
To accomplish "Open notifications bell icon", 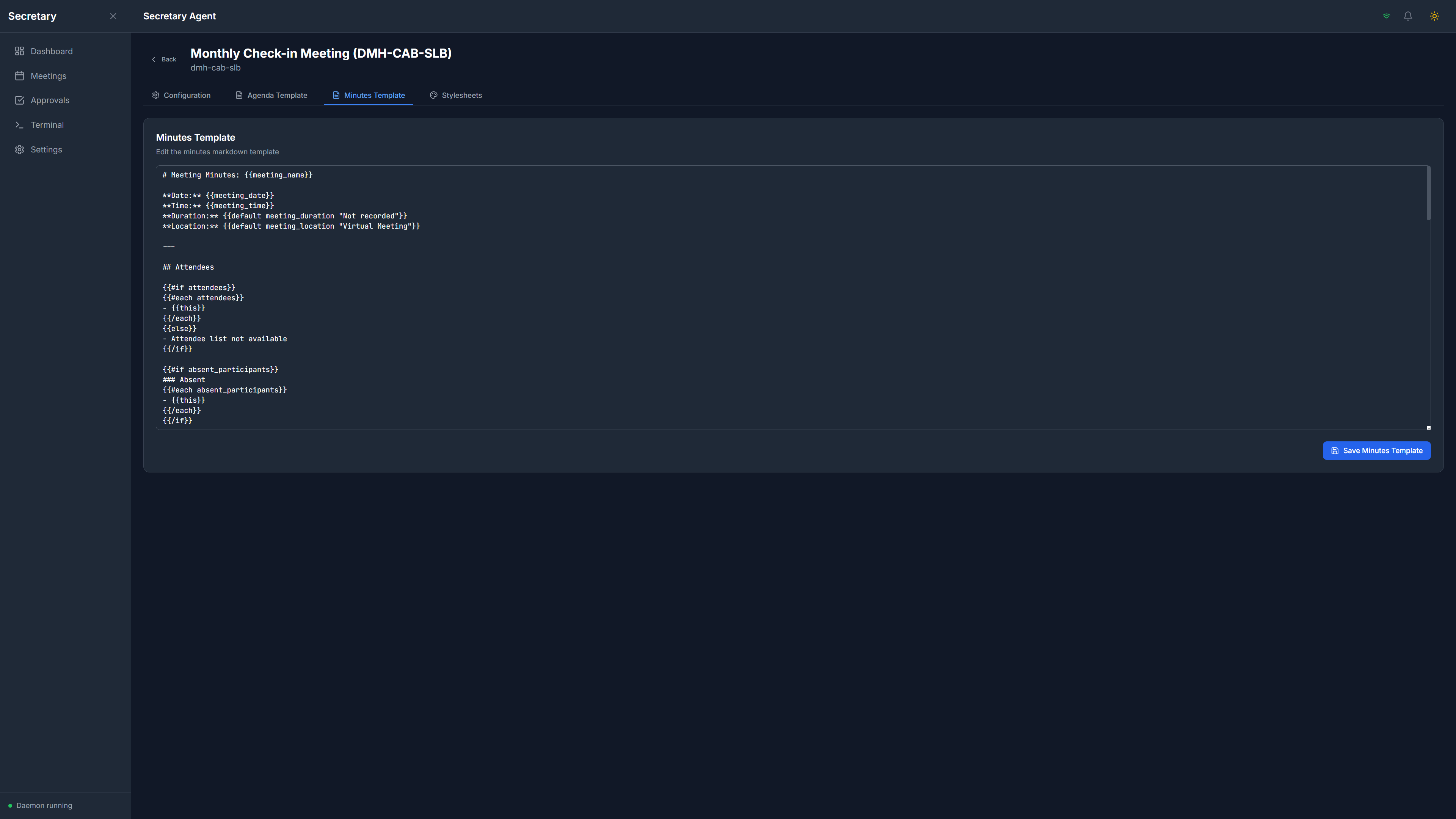I will 1408,16.
